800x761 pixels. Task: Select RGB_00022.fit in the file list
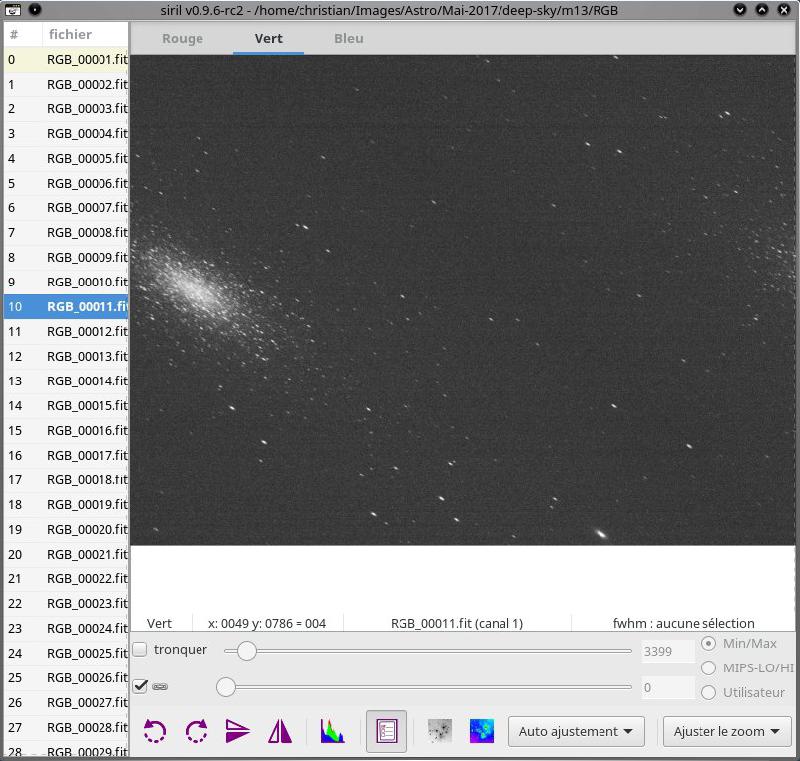[66, 578]
